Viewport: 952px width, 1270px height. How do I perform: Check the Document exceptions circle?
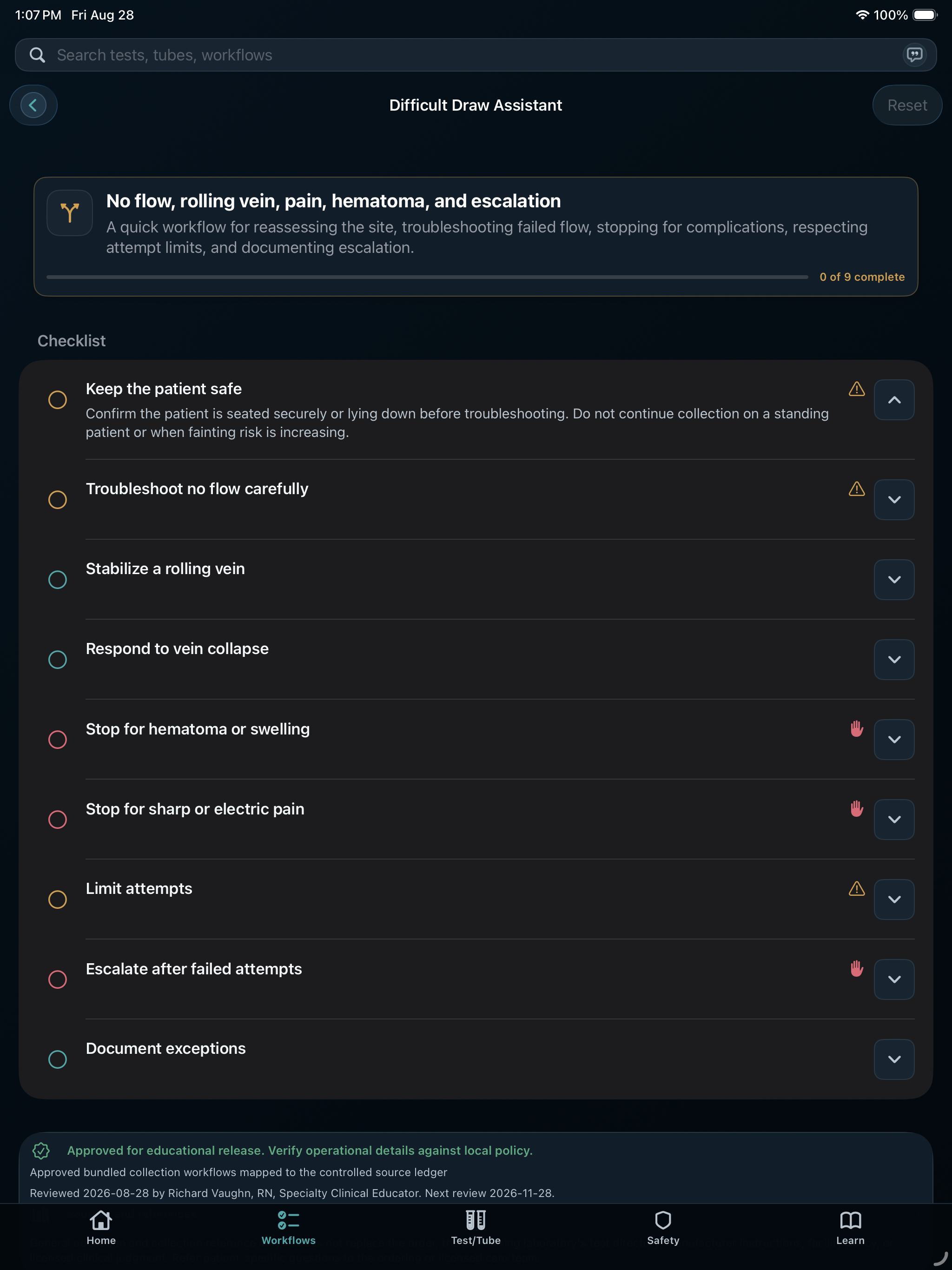pos(58,1059)
